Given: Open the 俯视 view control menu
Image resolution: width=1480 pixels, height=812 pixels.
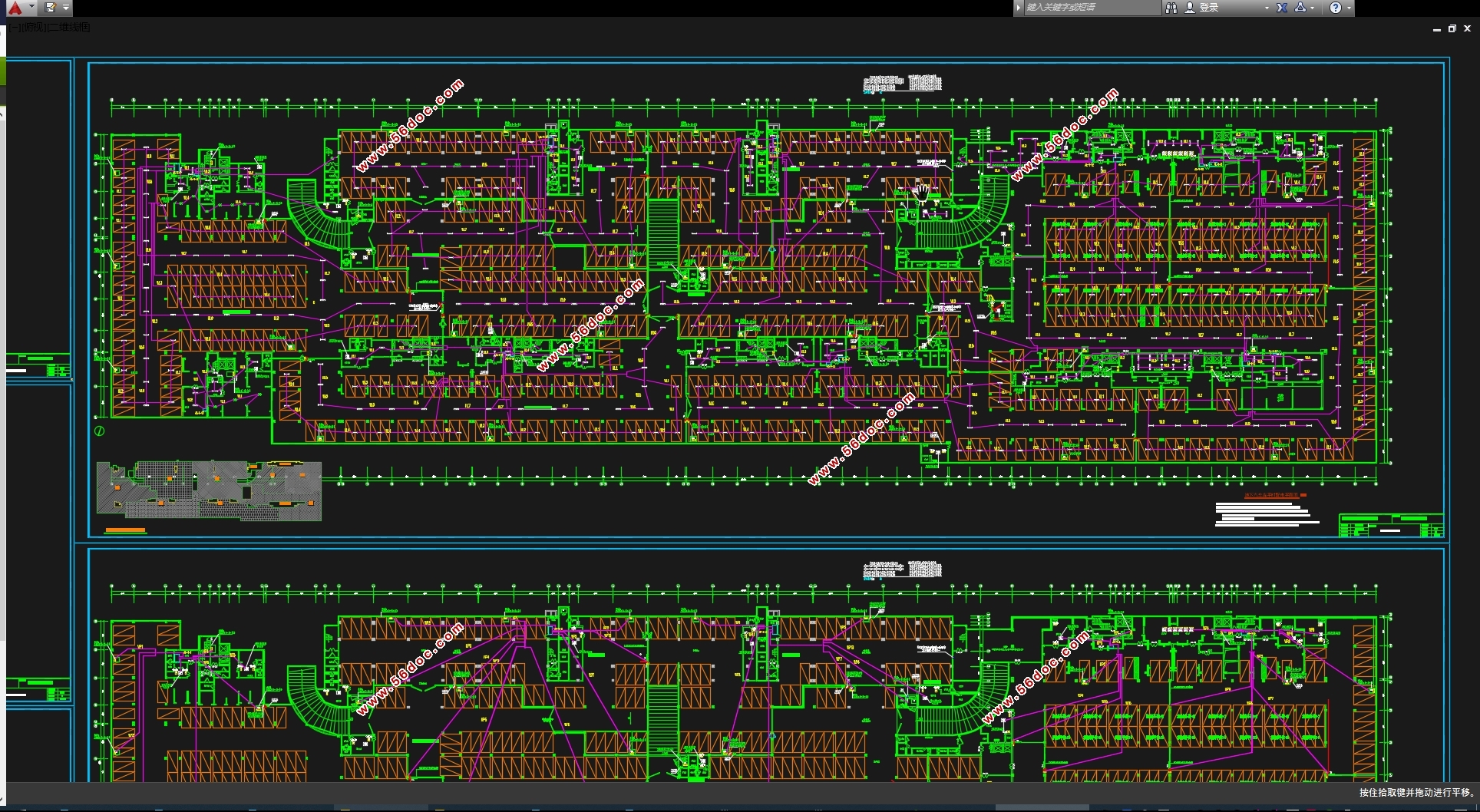Looking at the screenshot, I should [34, 27].
